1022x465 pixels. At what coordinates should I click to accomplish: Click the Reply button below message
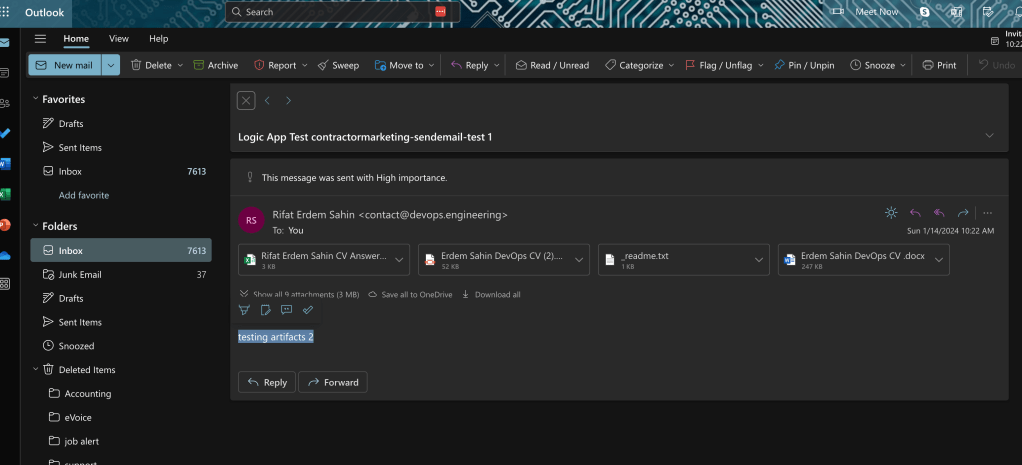coord(267,382)
